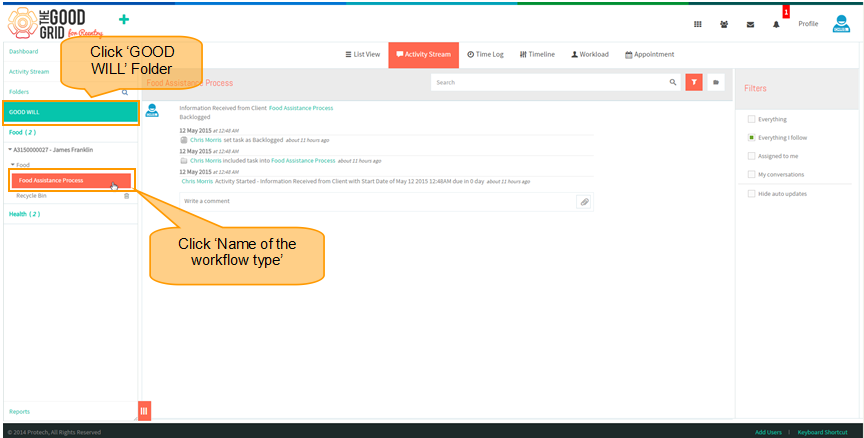The height and width of the screenshot is (438, 864).
Task: Open the users group icon
Action: point(724,24)
